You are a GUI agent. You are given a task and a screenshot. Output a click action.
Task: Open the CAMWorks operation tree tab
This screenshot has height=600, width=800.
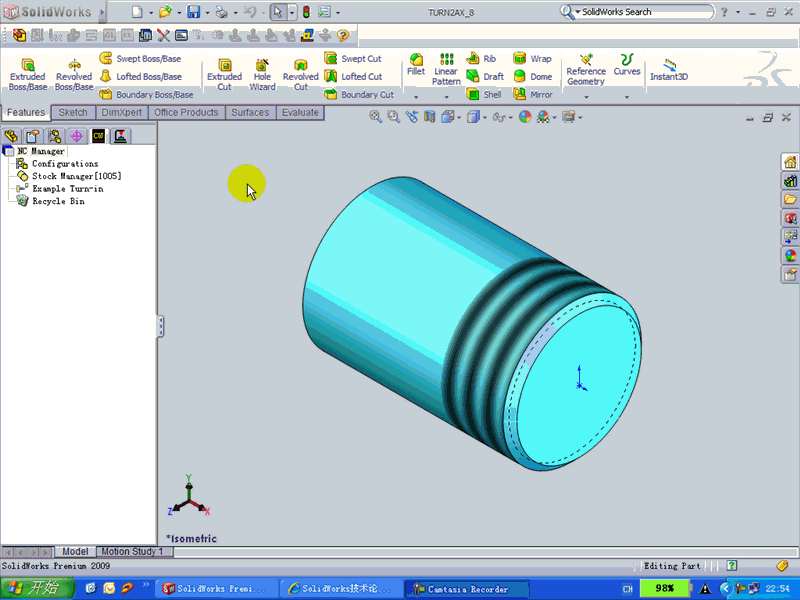(x=120, y=136)
